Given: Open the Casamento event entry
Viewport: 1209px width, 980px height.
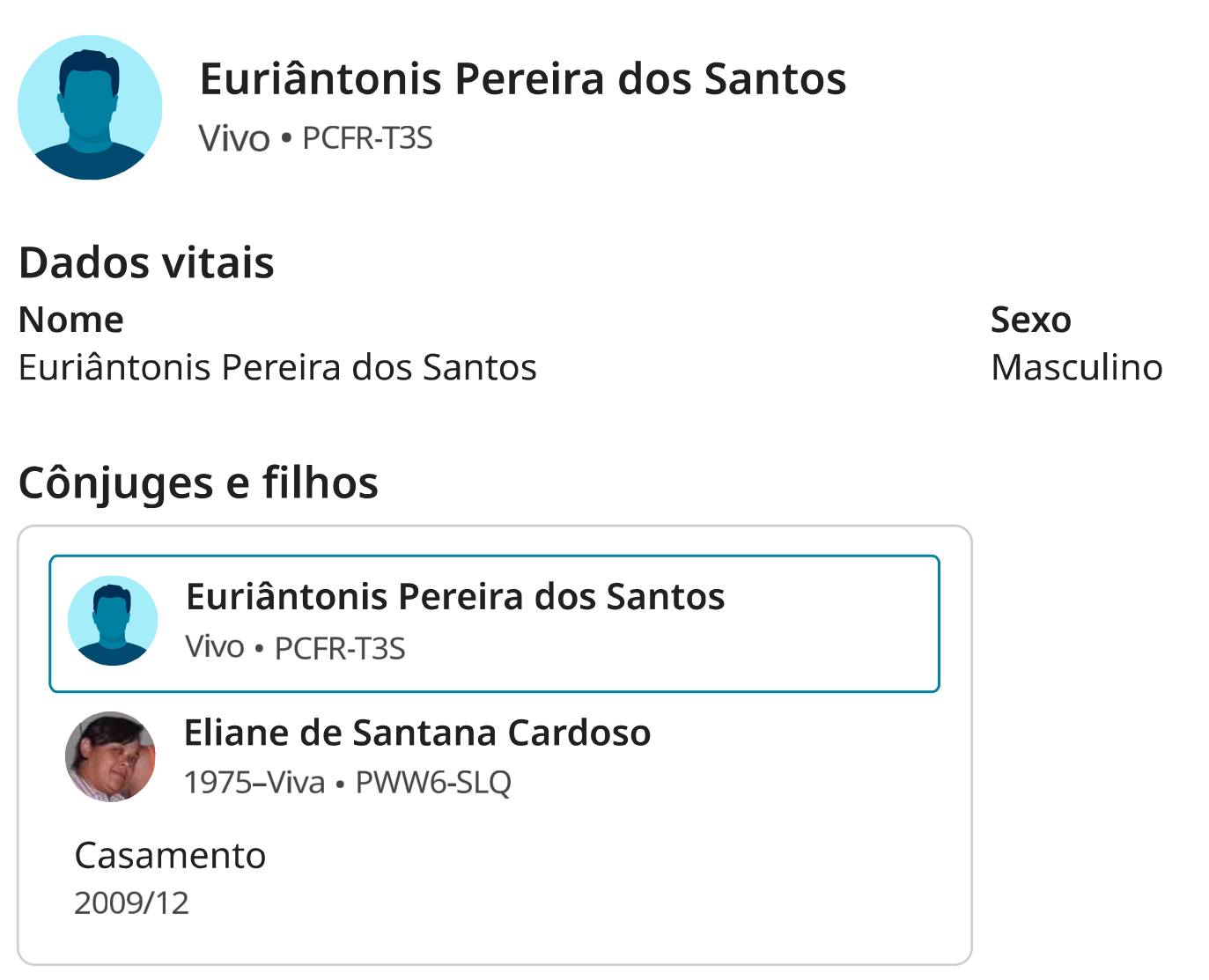Looking at the screenshot, I should pyautogui.click(x=170, y=855).
